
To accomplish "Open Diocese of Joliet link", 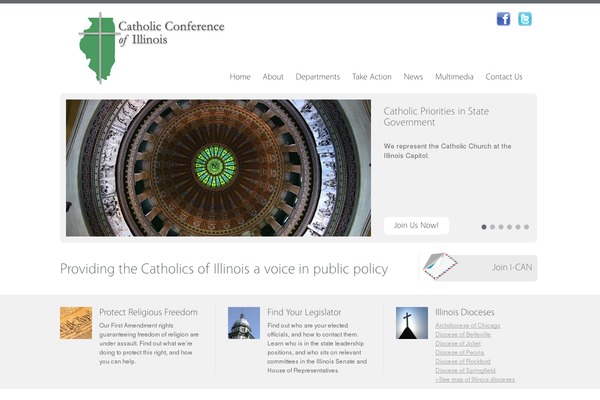I will tap(458, 343).
